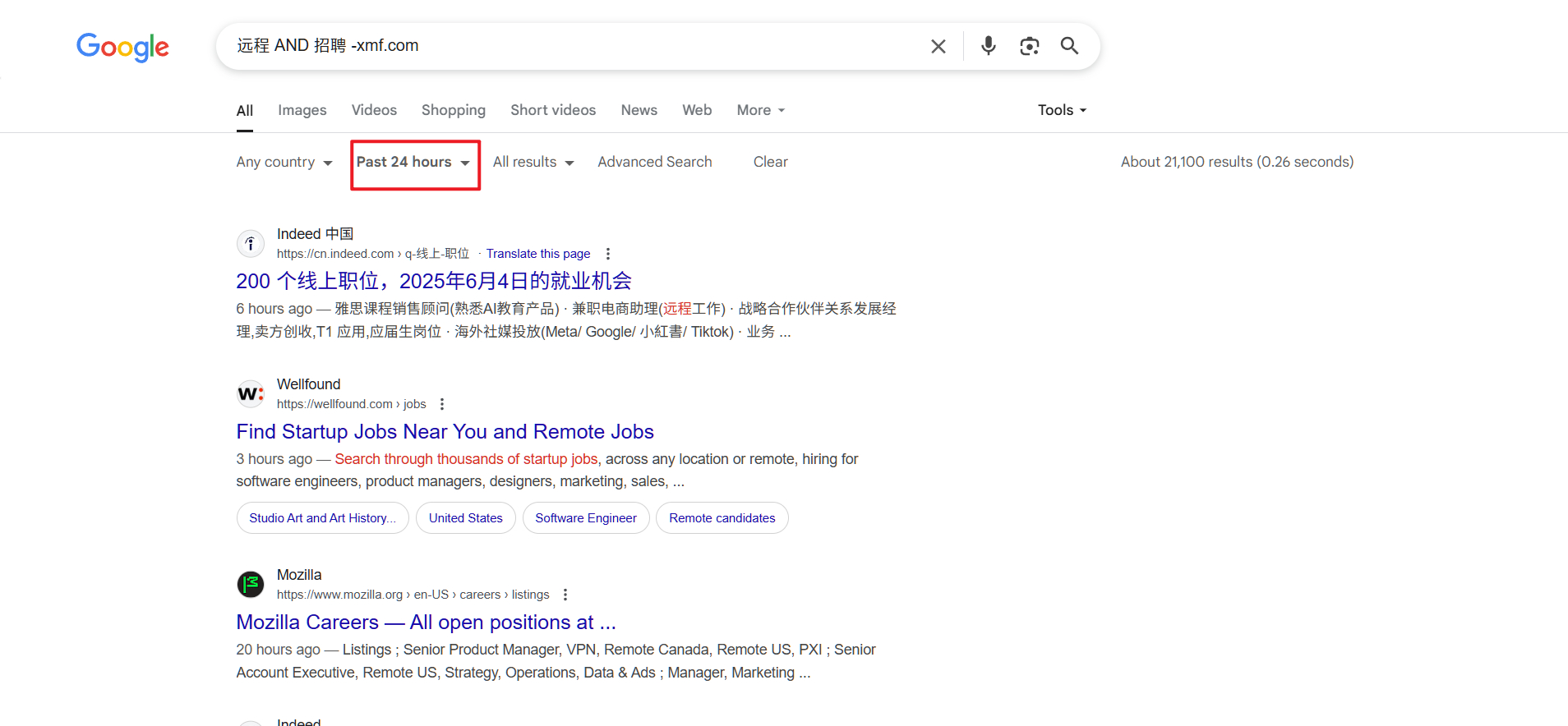Click the Mozilla site name
The height and width of the screenshot is (726, 1568).
299,575
